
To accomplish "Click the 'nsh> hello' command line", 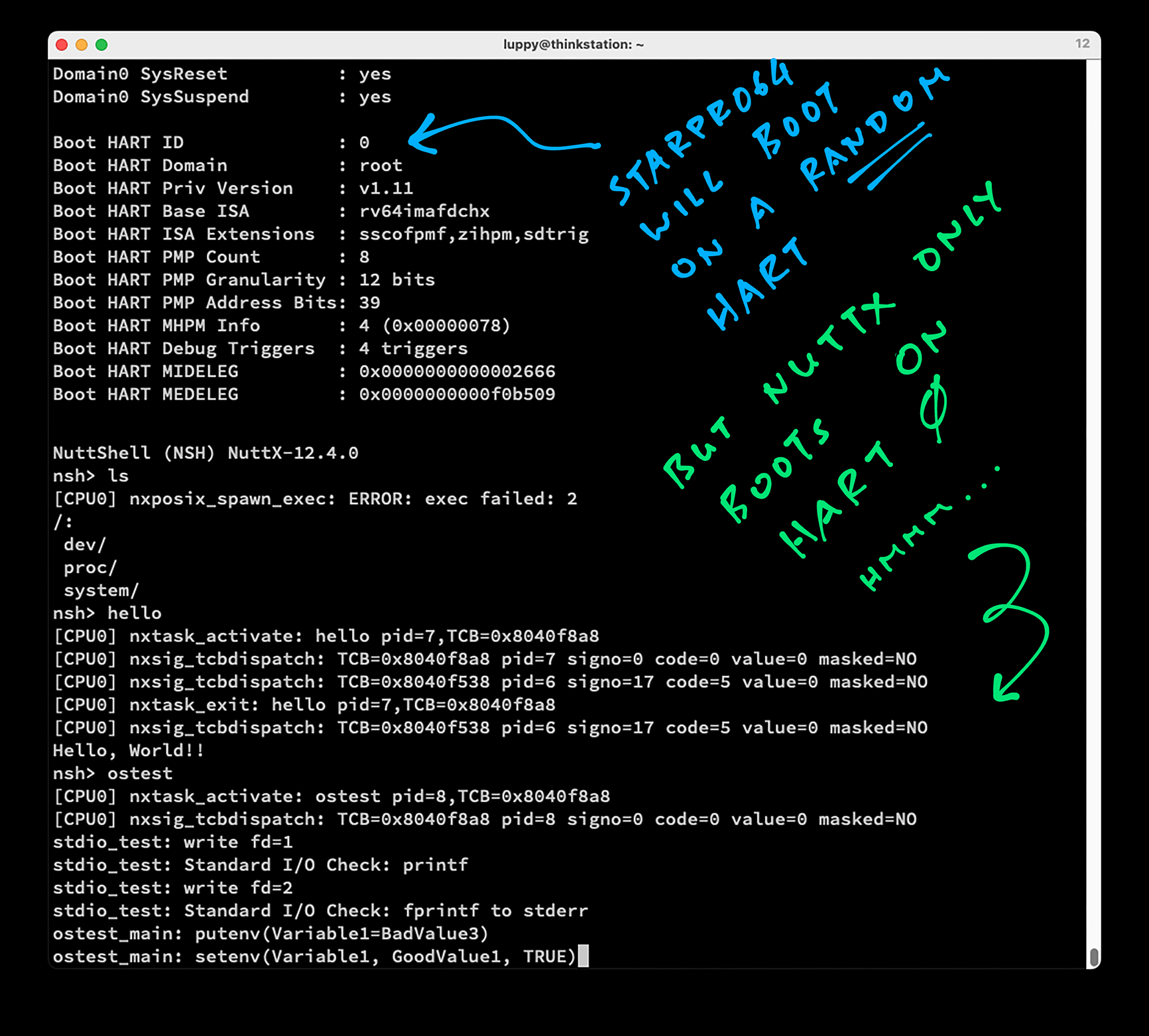I will pos(107,613).
